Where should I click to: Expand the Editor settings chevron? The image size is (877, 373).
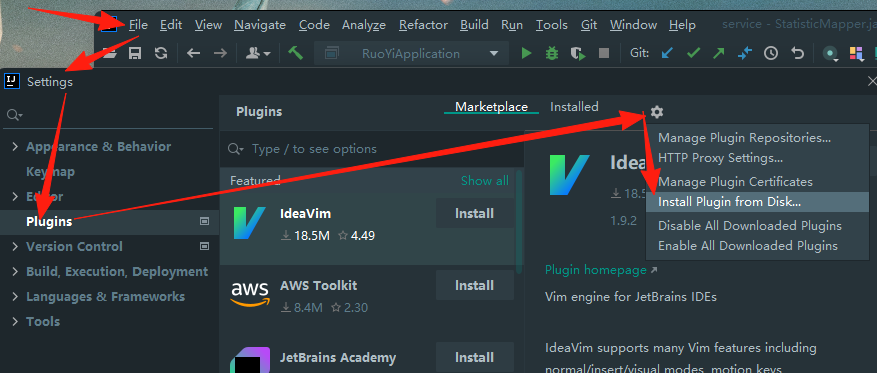click(15, 196)
